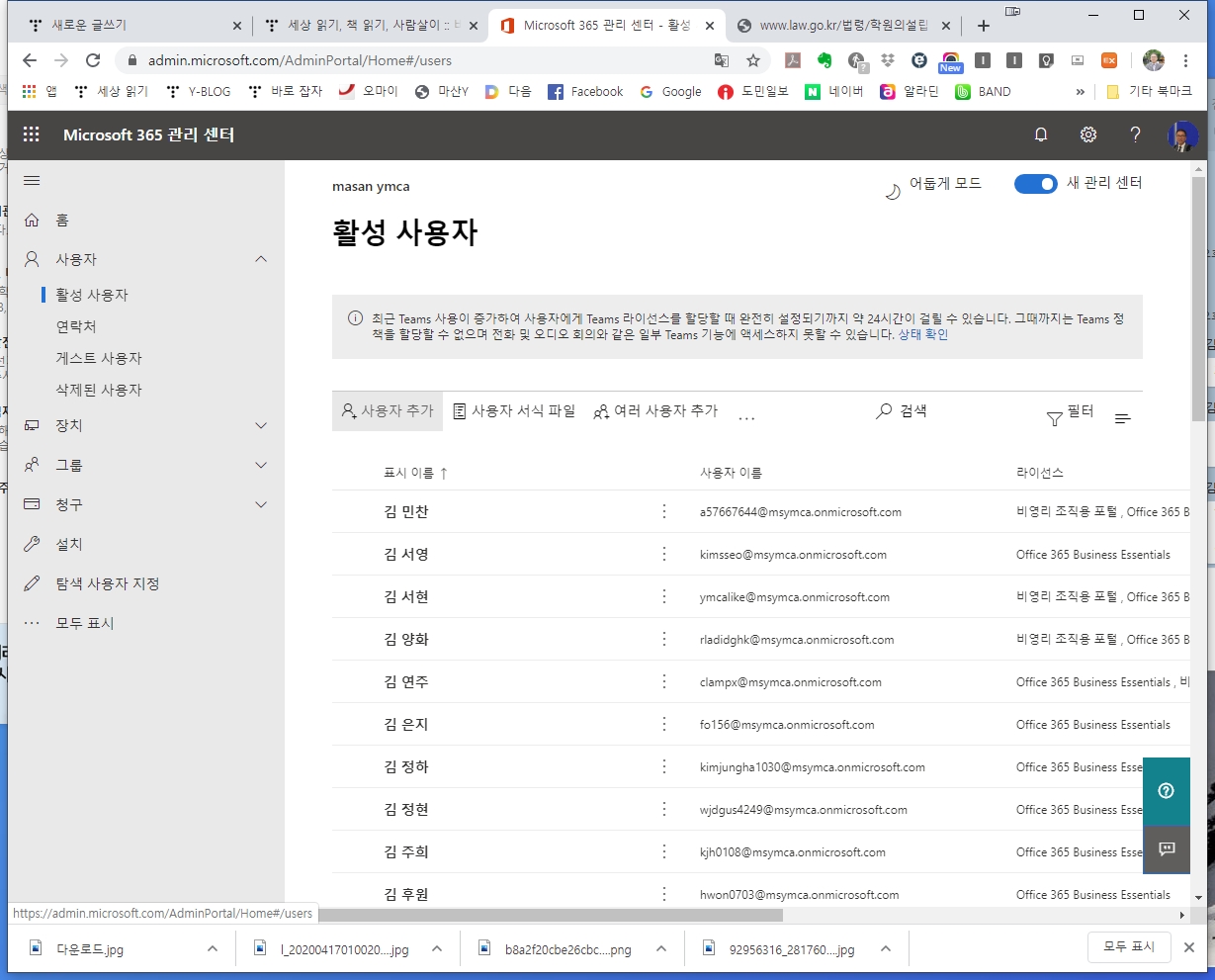Open user 김 민찬
This screenshot has height=980, width=1215.
(406, 511)
